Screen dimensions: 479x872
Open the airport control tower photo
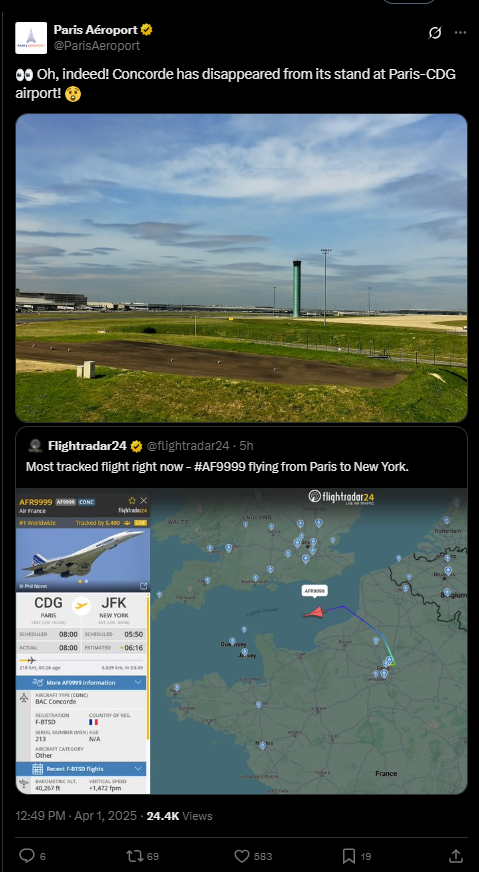pyautogui.click(x=241, y=267)
